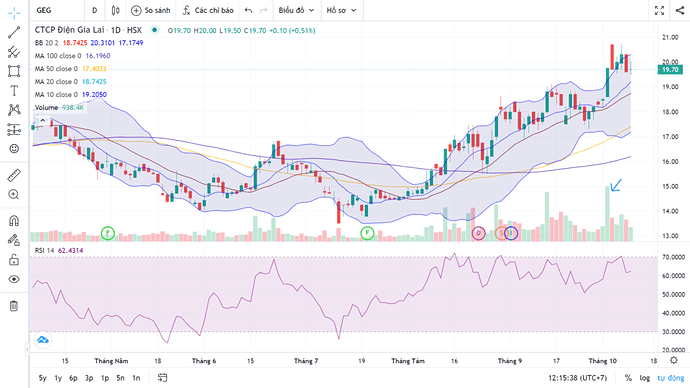
Task: Select the 6p time range
Action: tap(73, 378)
